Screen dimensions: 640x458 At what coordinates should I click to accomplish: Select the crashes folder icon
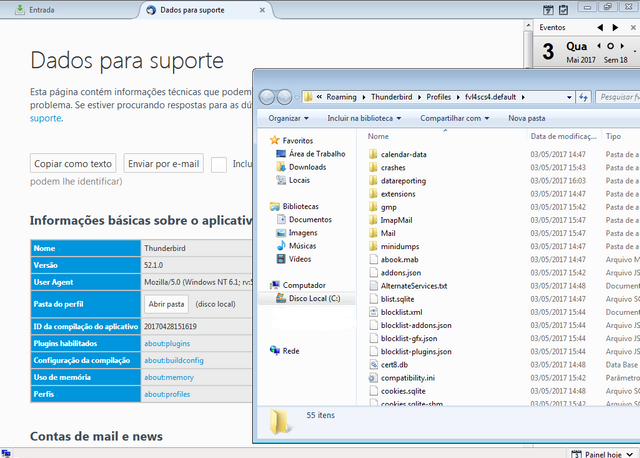[x=373, y=167]
